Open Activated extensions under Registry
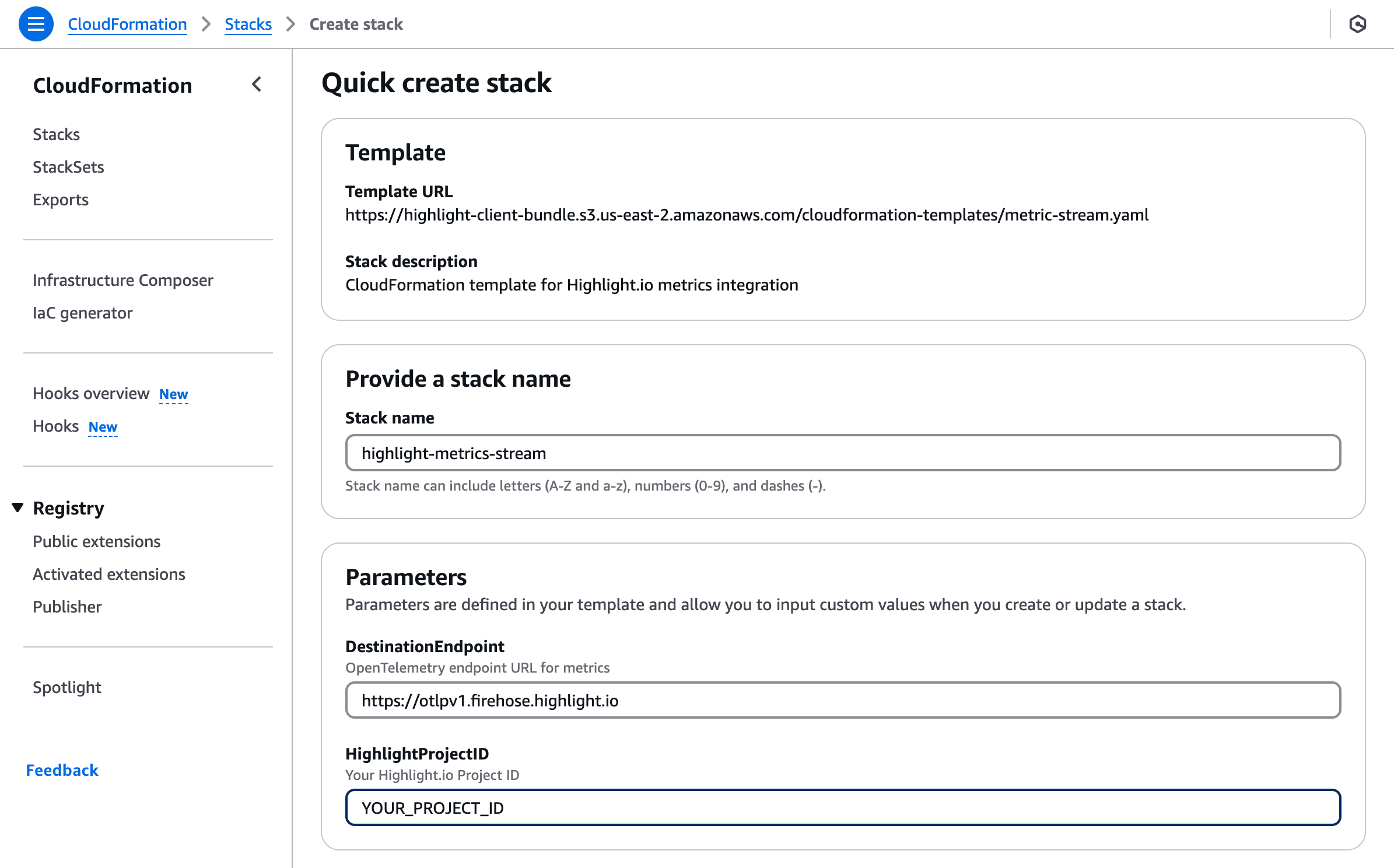Image resolution: width=1394 pixels, height=868 pixels. click(108, 574)
